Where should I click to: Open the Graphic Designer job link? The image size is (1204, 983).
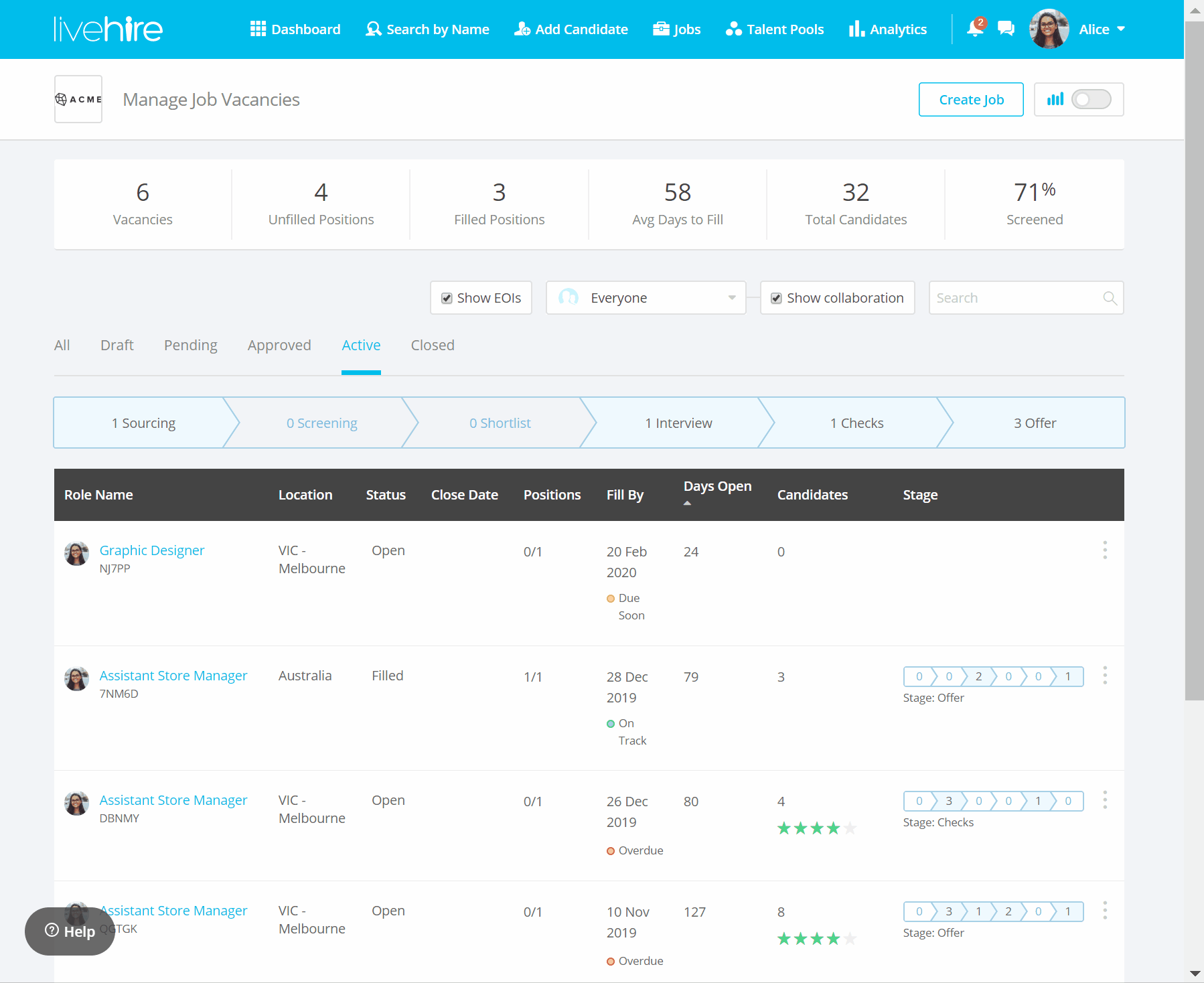pyautogui.click(x=152, y=550)
